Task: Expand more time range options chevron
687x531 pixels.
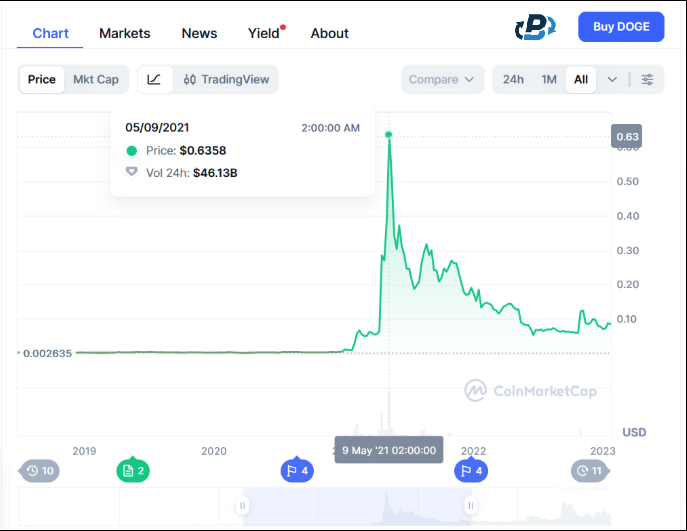Action: 612,79
